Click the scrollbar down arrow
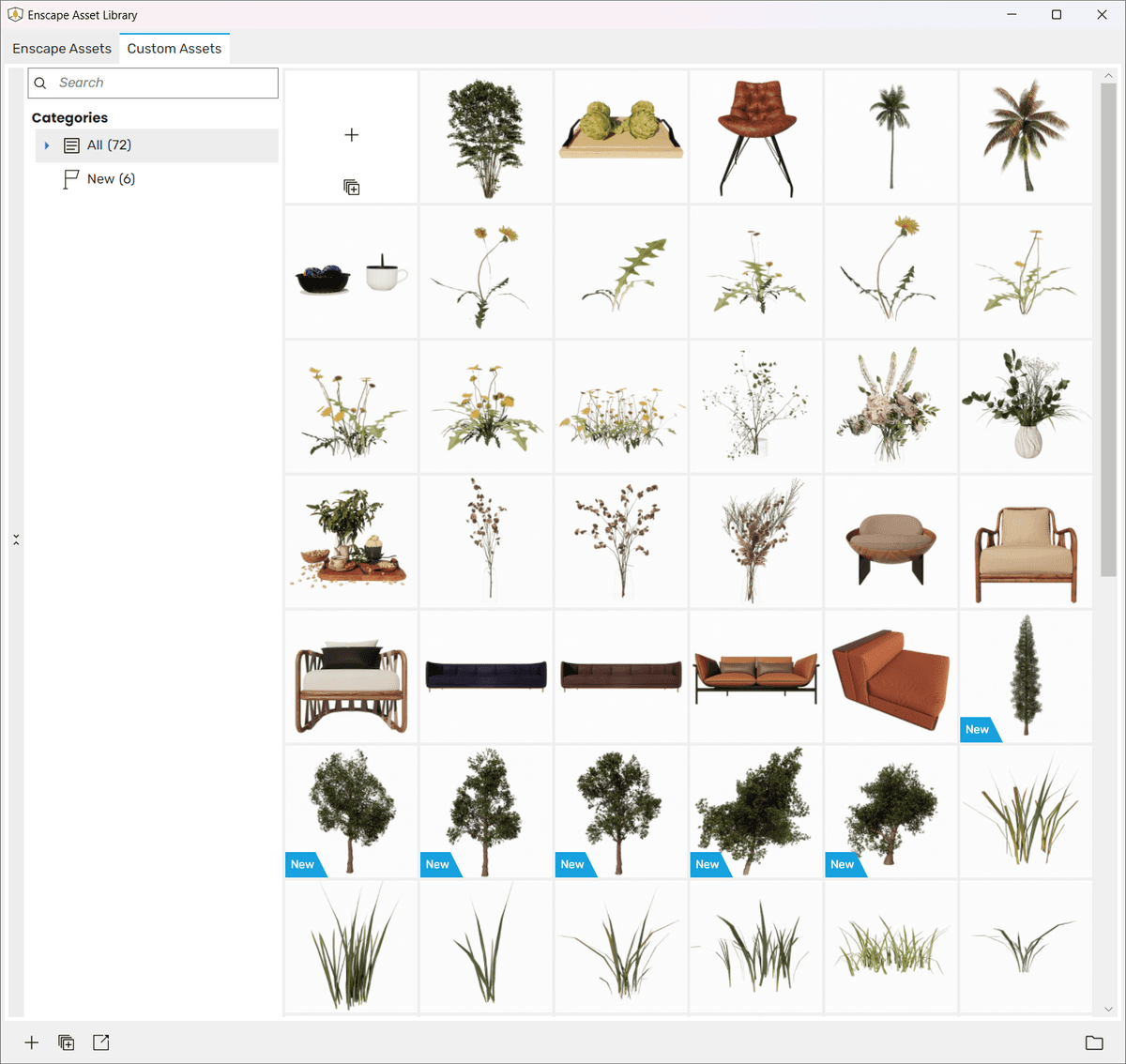 point(1108,1010)
